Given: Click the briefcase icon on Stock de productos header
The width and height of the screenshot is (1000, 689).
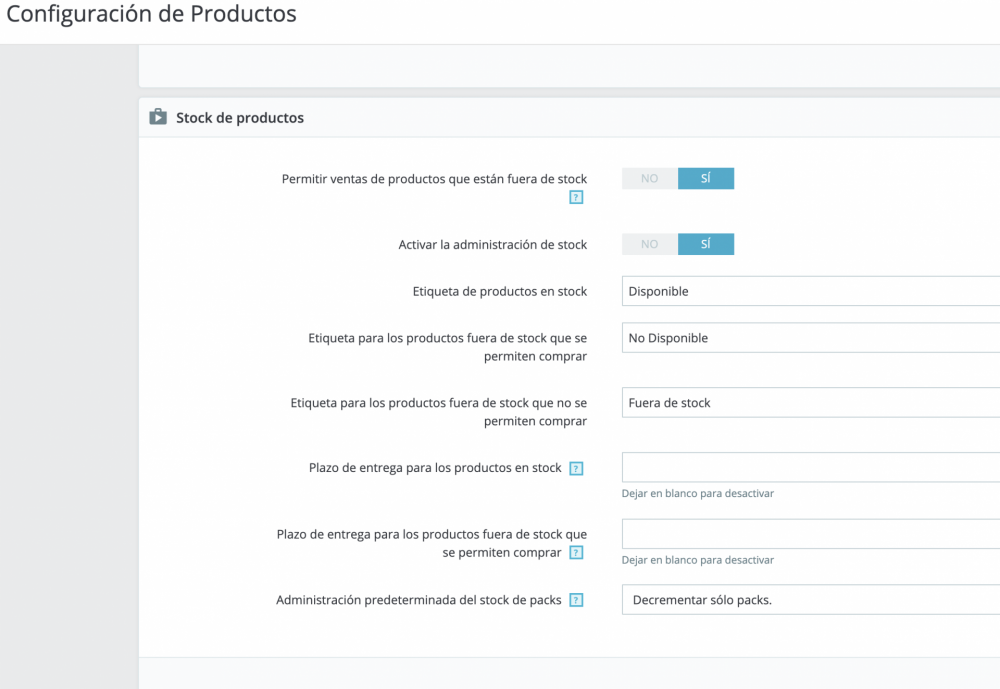Looking at the screenshot, I should (159, 116).
